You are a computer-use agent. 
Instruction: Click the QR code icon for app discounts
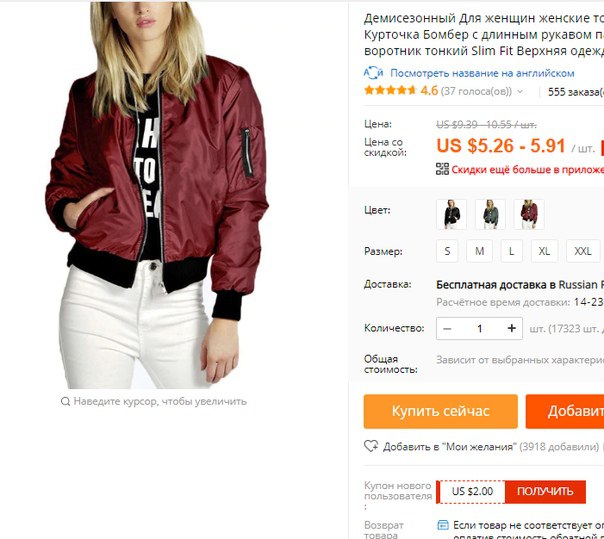tap(442, 169)
